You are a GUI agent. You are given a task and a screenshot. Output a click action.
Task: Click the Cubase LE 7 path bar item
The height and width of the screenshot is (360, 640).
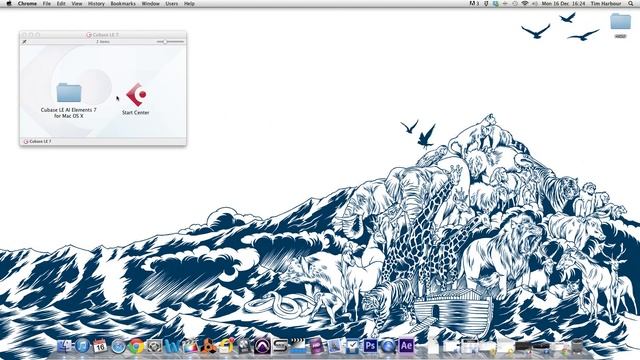tap(38, 141)
